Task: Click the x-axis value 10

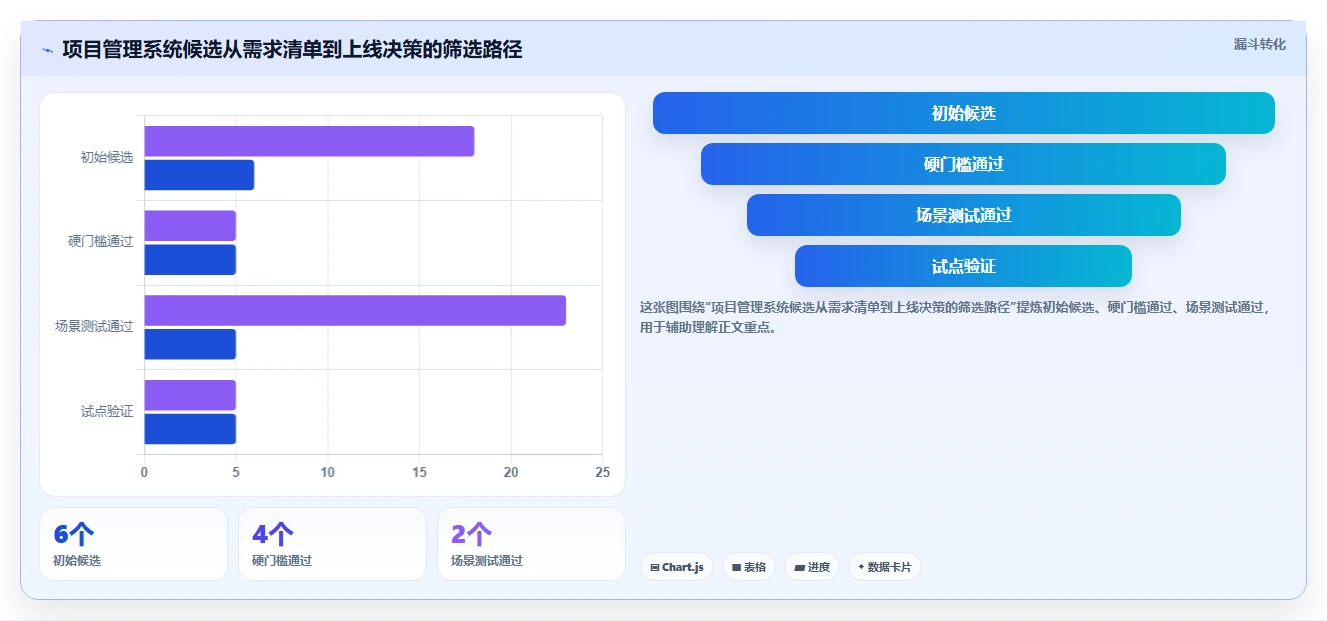Action: pos(327,472)
